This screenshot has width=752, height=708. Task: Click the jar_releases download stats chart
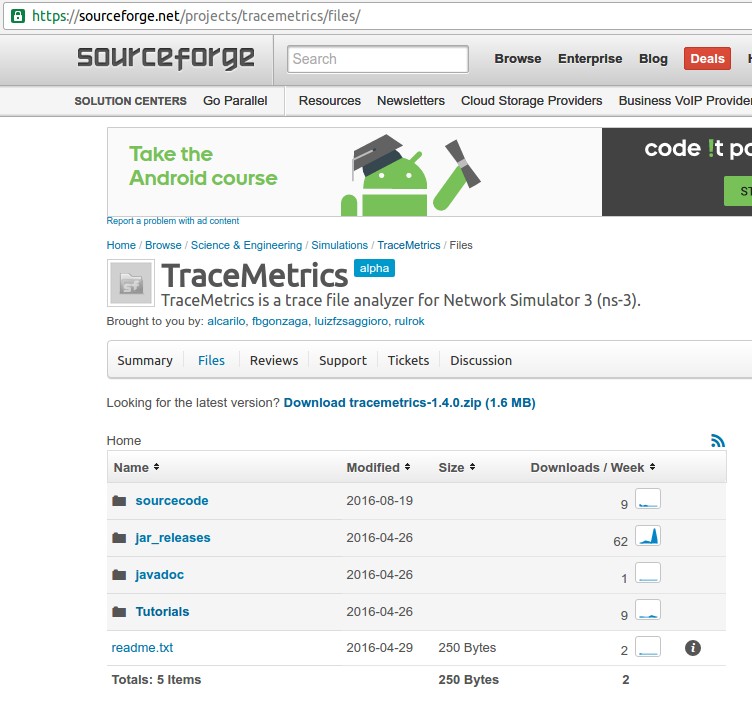pyautogui.click(x=648, y=537)
